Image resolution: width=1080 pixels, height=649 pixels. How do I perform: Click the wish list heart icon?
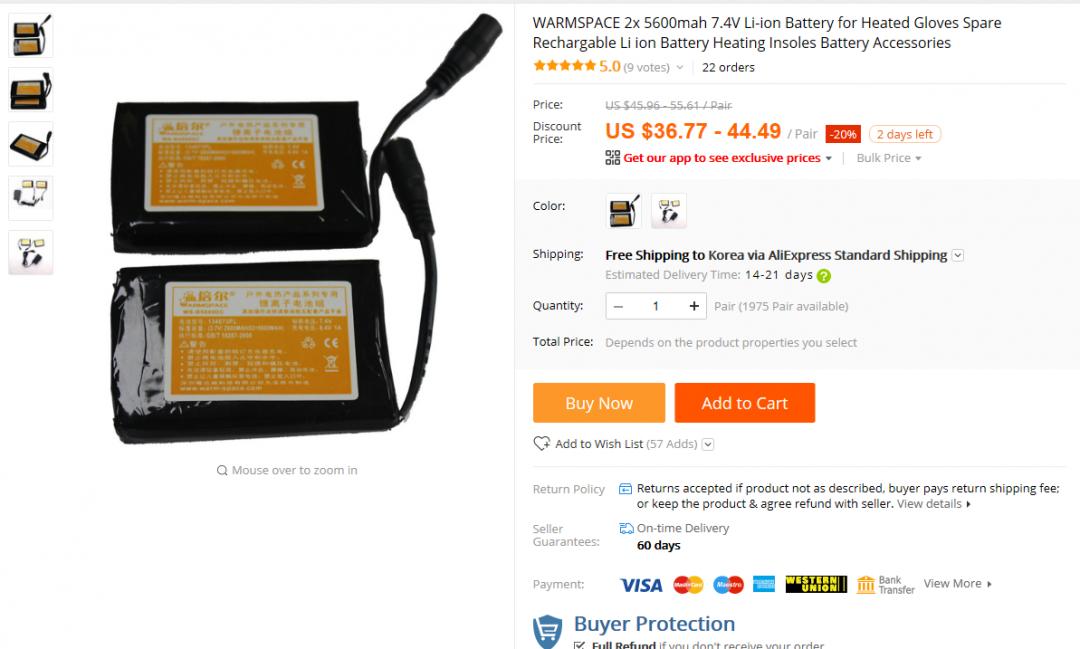click(x=541, y=443)
